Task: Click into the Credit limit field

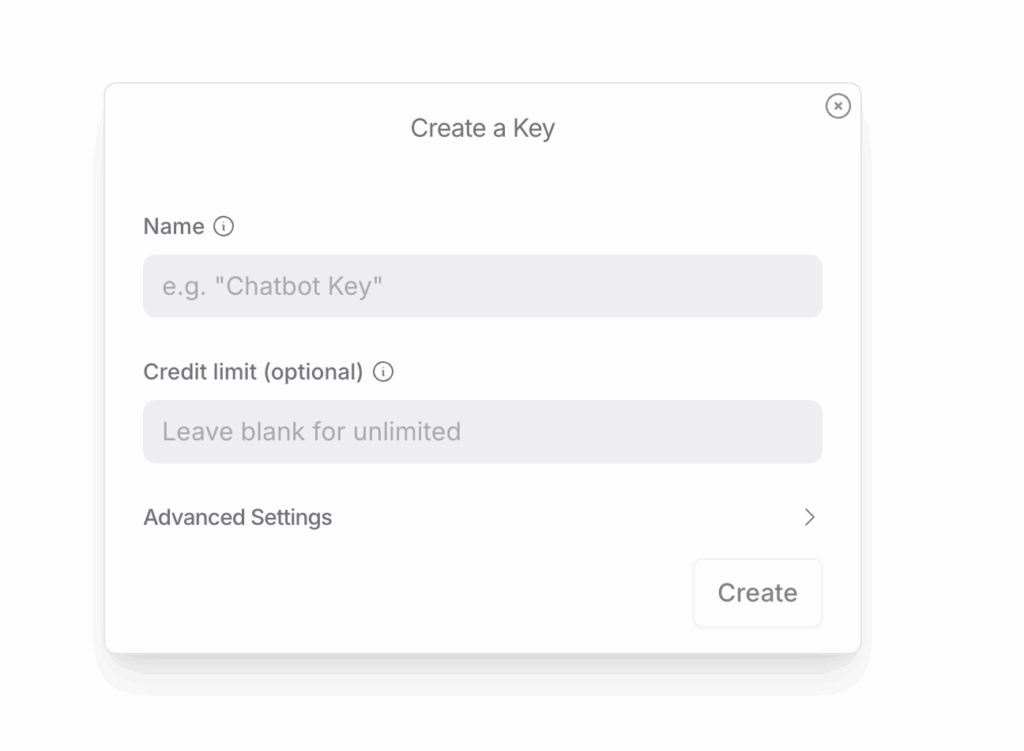Action: (482, 432)
